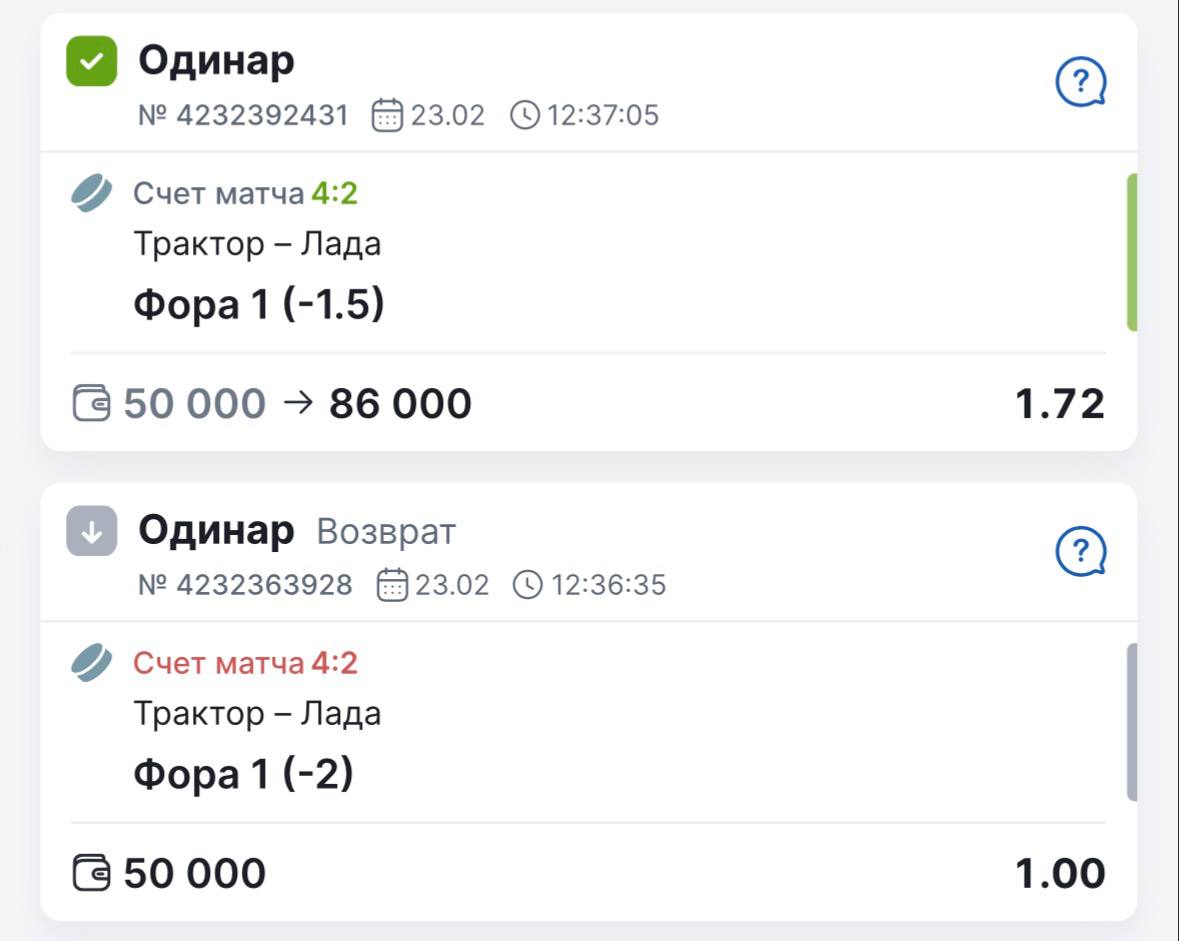The height and width of the screenshot is (941, 1179).
Task: Open help bubble for bet № 4232363928
Action: click(1081, 552)
